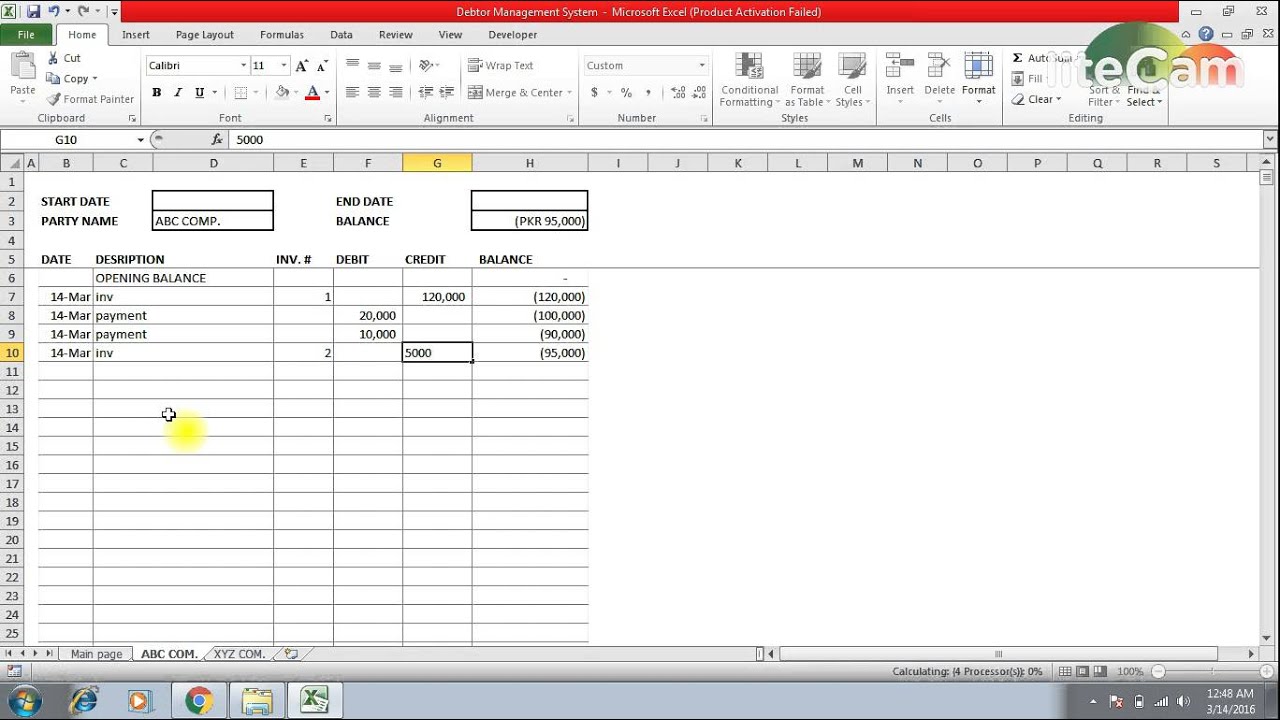
Task: Toggle Underline formatting
Action: click(x=199, y=93)
